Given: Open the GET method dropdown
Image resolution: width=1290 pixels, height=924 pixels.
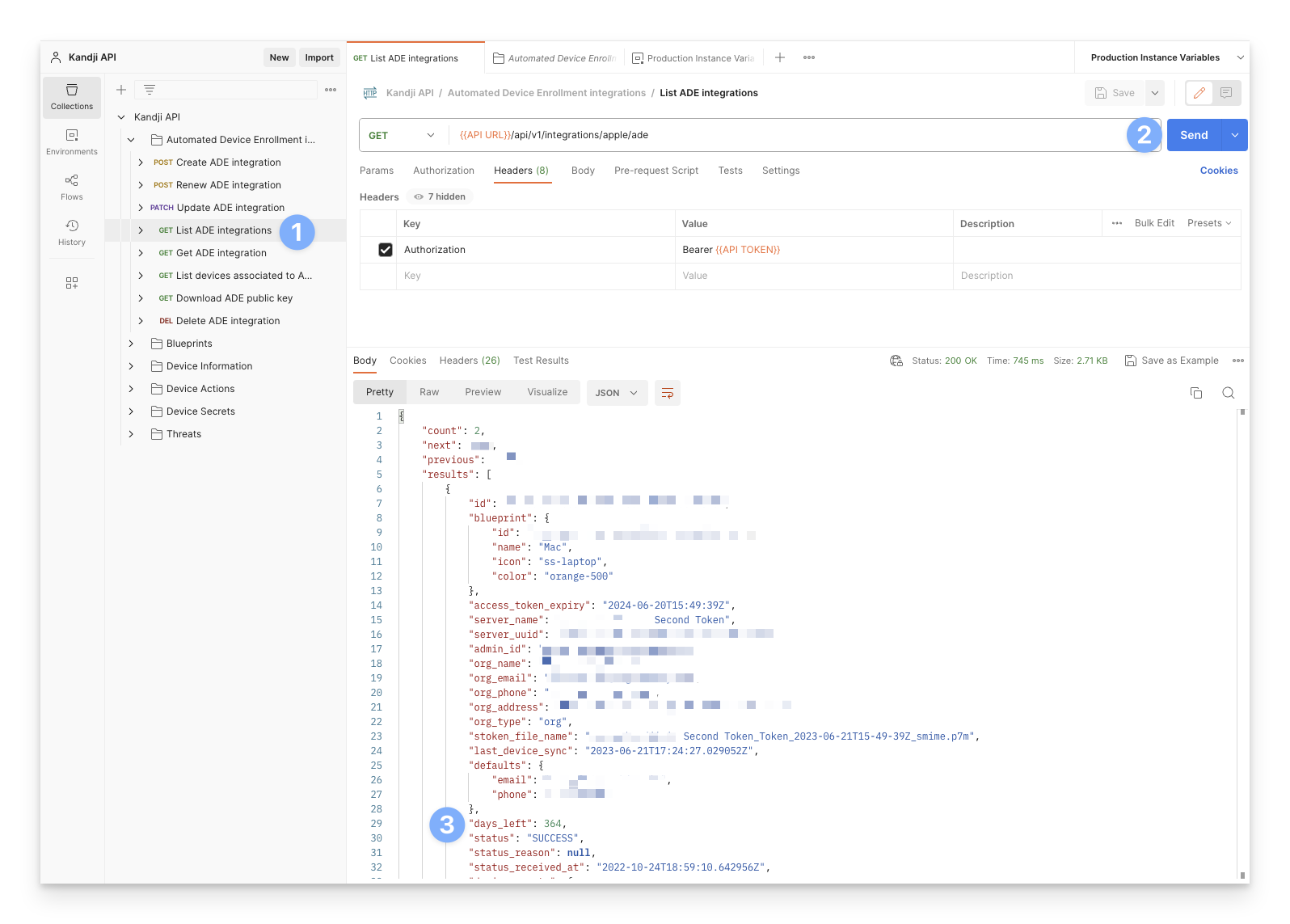Looking at the screenshot, I should coord(403,135).
